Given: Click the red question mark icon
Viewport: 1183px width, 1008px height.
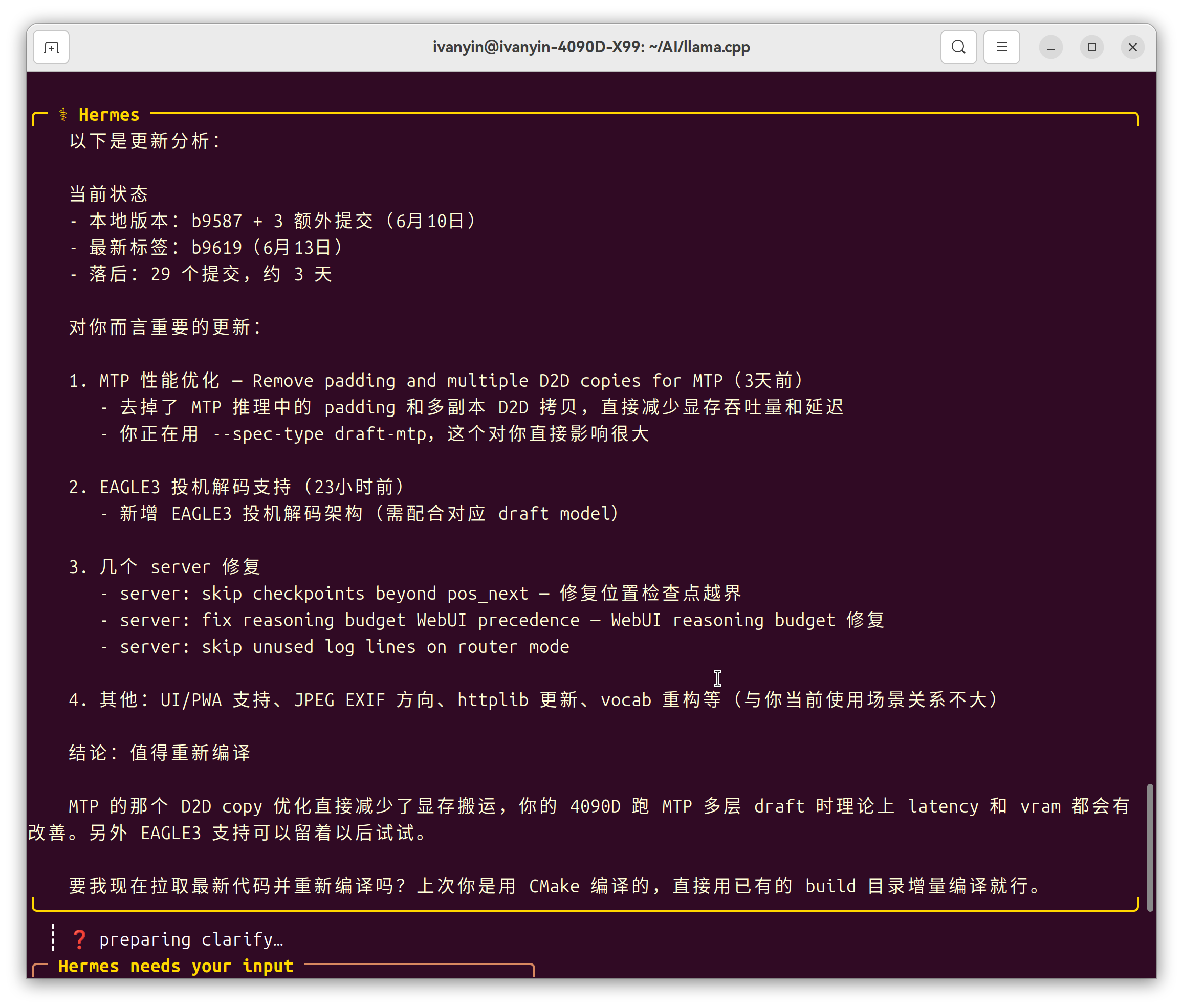Looking at the screenshot, I should click(x=79, y=939).
